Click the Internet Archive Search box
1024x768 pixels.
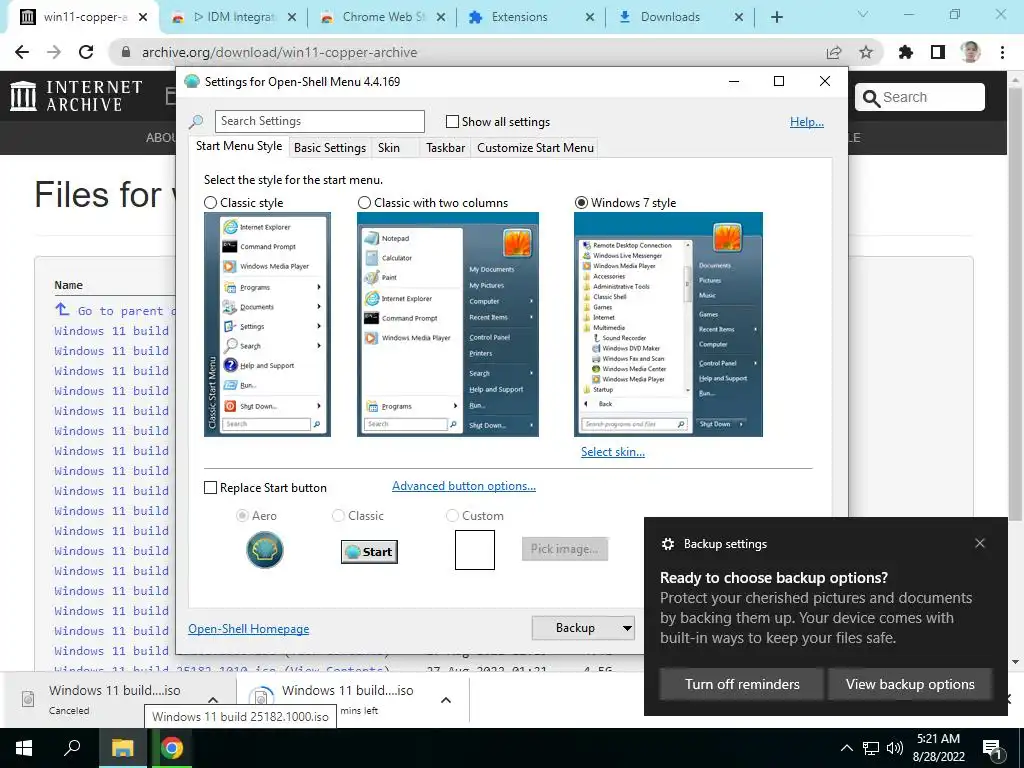(920, 97)
